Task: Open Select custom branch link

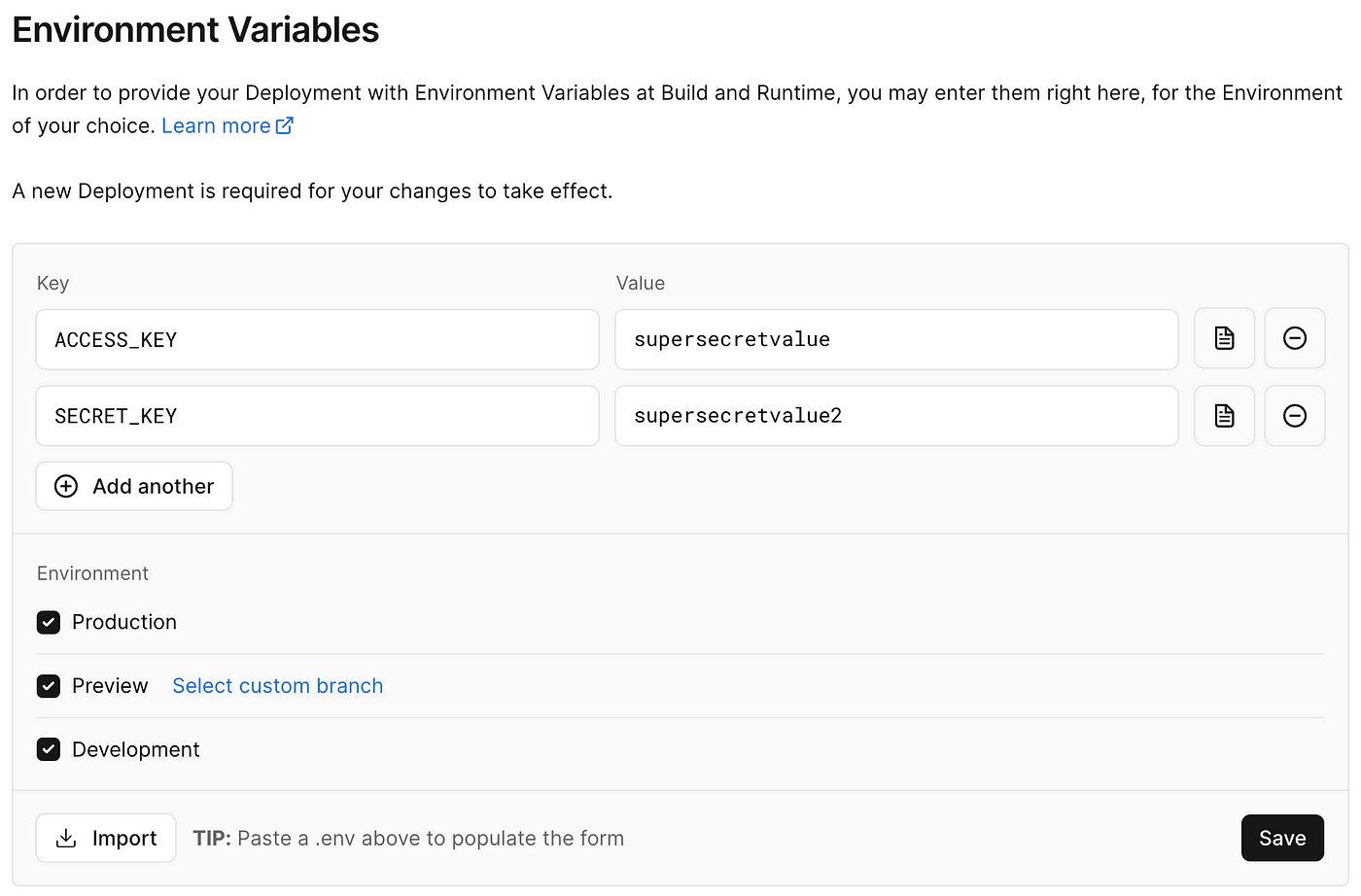Action: (278, 686)
